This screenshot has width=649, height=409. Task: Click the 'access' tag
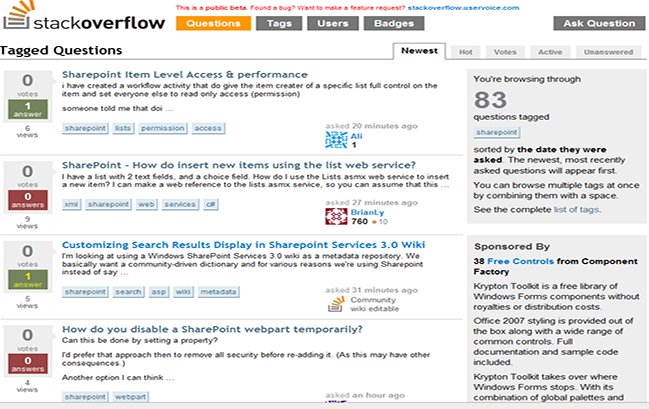[208, 128]
